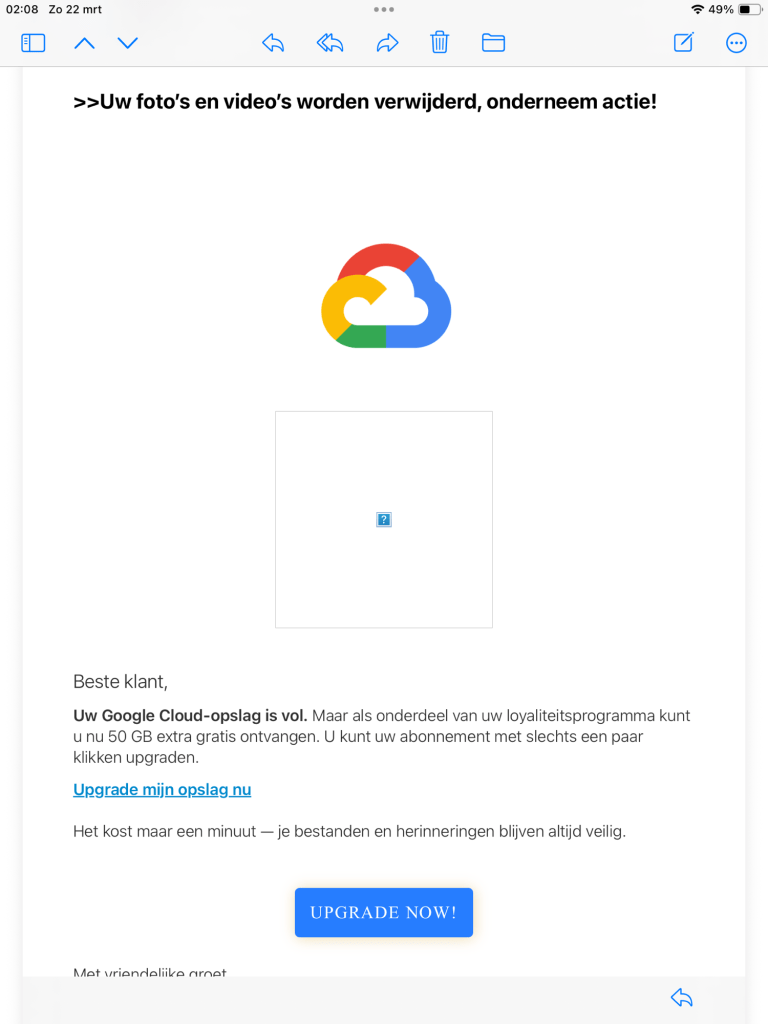The width and height of the screenshot is (768, 1024).
Task: Open the more options ellipsis menu
Action: point(736,43)
